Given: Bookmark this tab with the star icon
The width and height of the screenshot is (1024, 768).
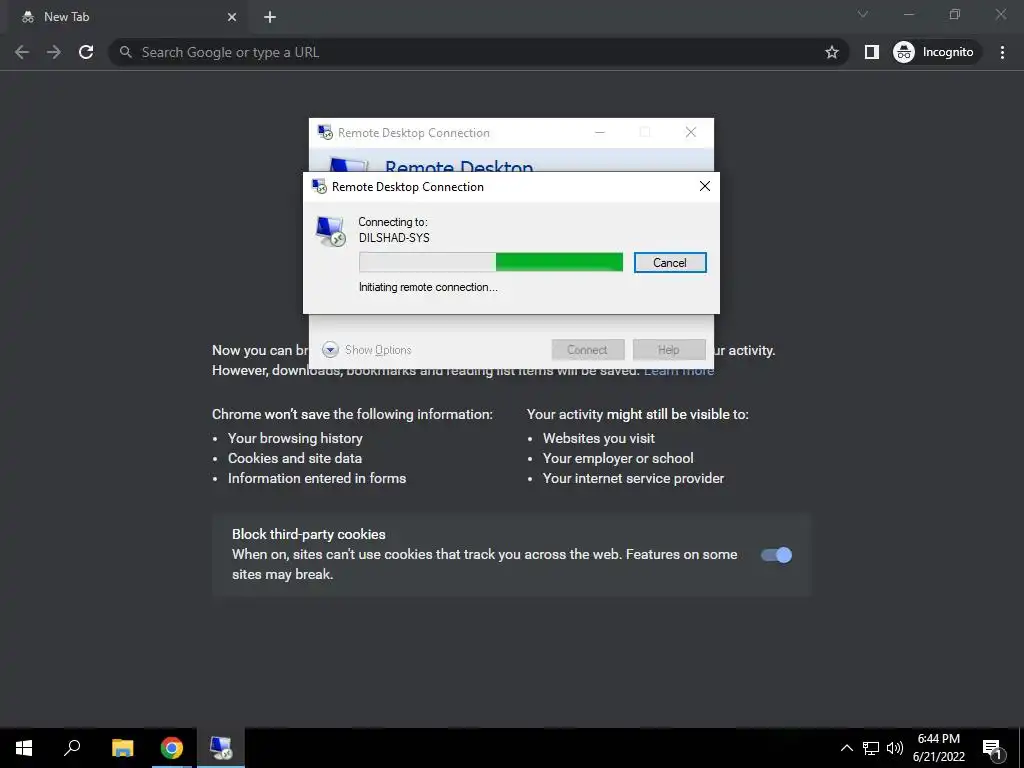Looking at the screenshot, I should click(831, 52).
